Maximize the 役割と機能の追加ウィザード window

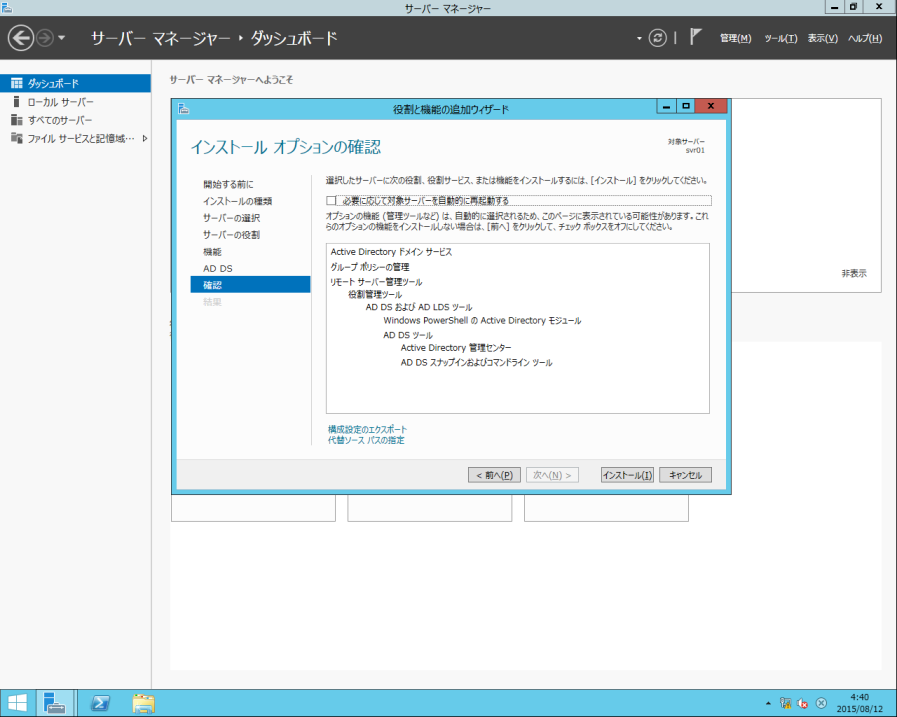[x=685, y=106]
